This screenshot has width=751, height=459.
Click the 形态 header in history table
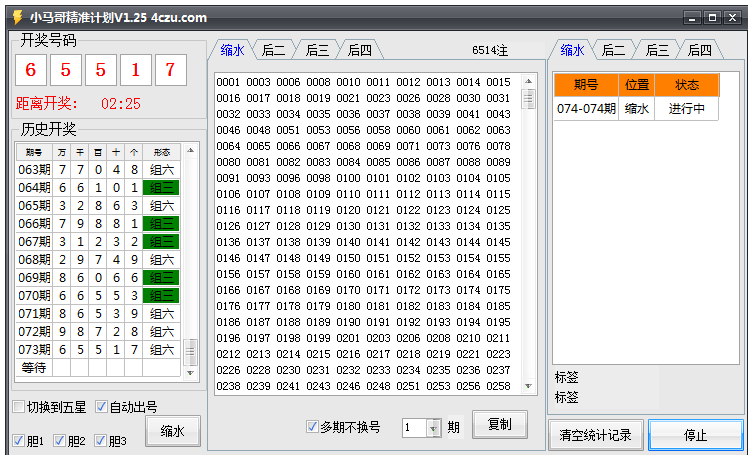(161, 152)
